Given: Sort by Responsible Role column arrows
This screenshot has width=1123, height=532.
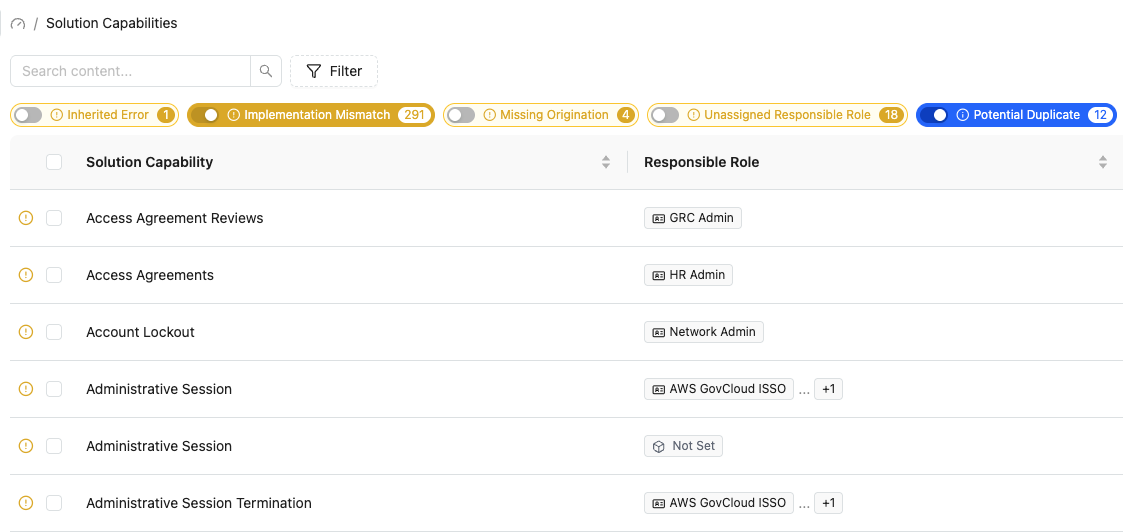Looking at the screenshot, I should 1103,162.
